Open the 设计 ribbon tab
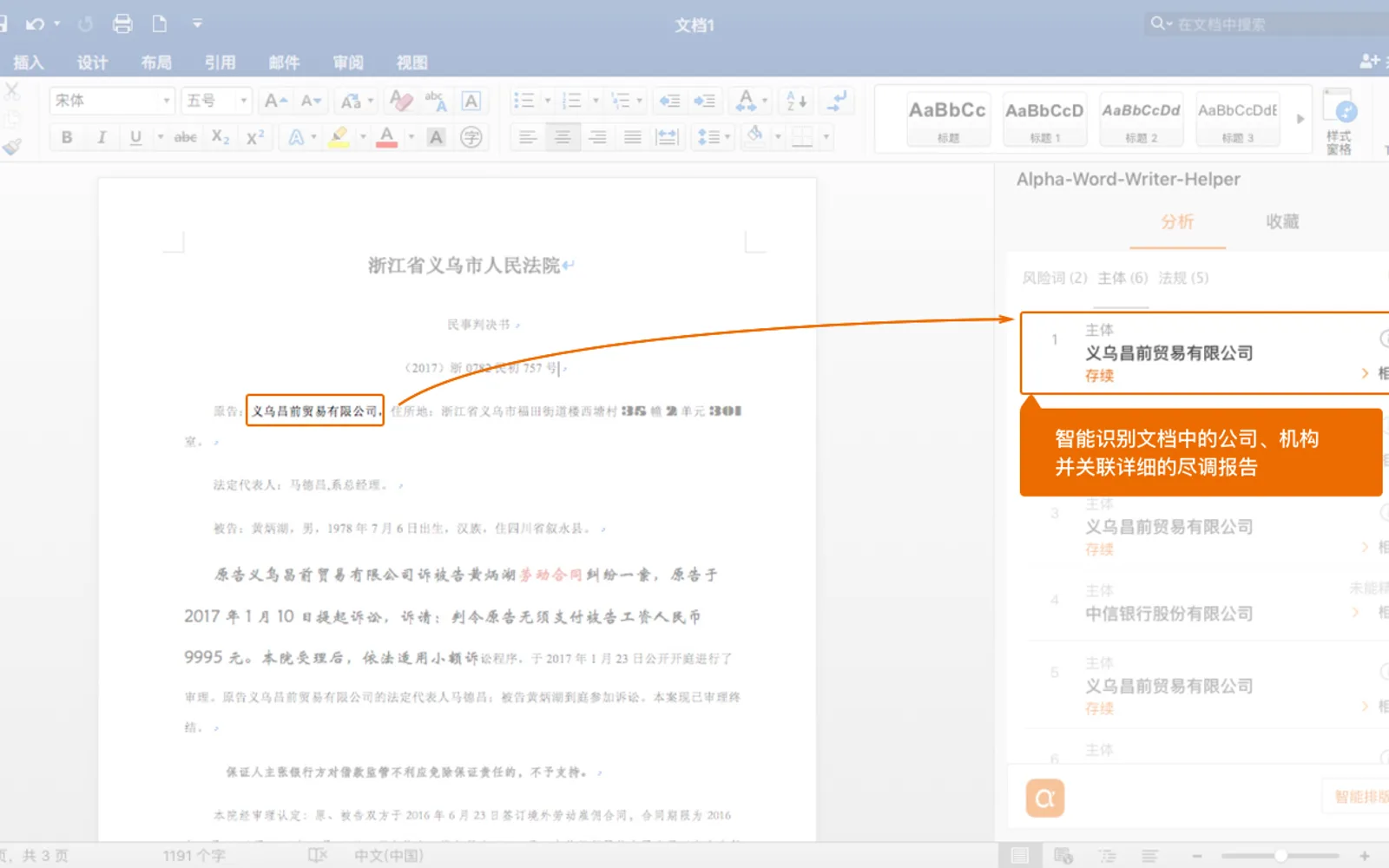 pyautogui.click(x=92, y=62)
